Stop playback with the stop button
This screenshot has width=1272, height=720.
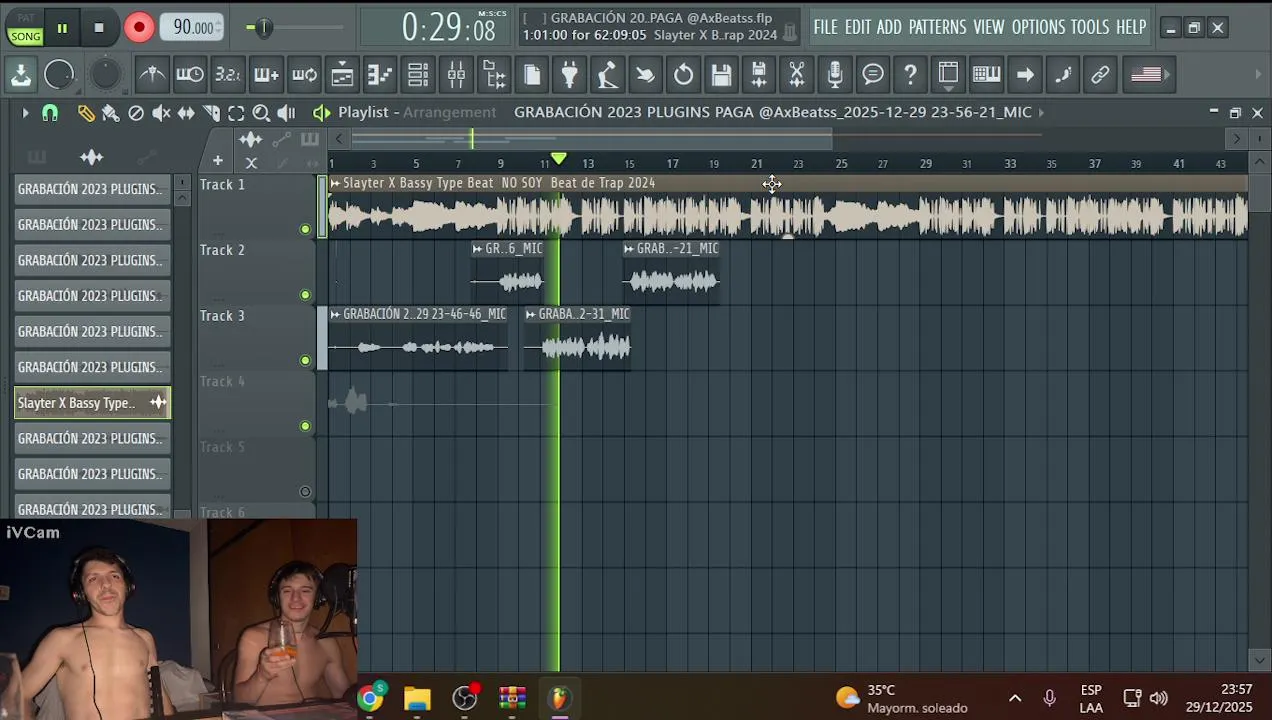pos(99,28)
